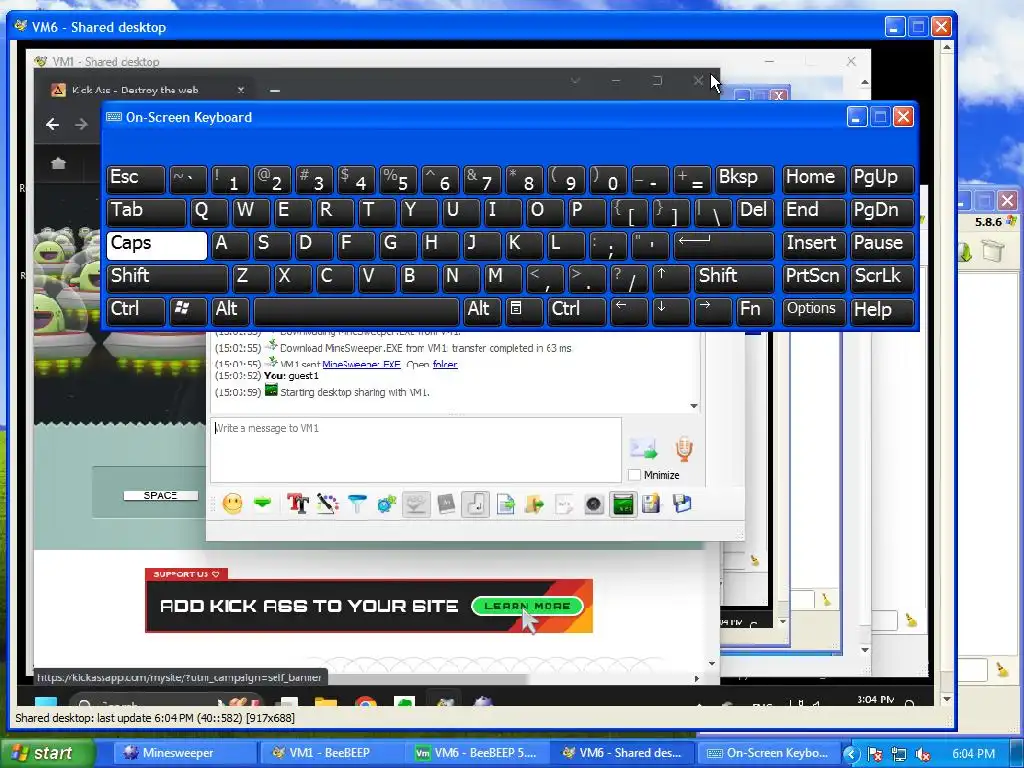This screenshot has width=1024, height=768.
Task: Click the emoticons smiley icon in chat toolbar
Action: tap(232, 504)
